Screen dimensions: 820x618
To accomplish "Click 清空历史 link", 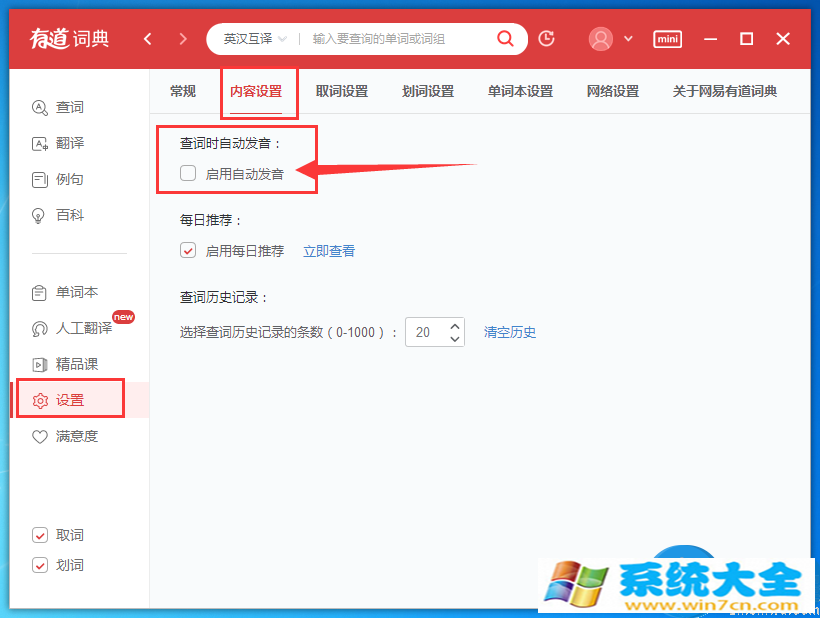I will [510, 332].
